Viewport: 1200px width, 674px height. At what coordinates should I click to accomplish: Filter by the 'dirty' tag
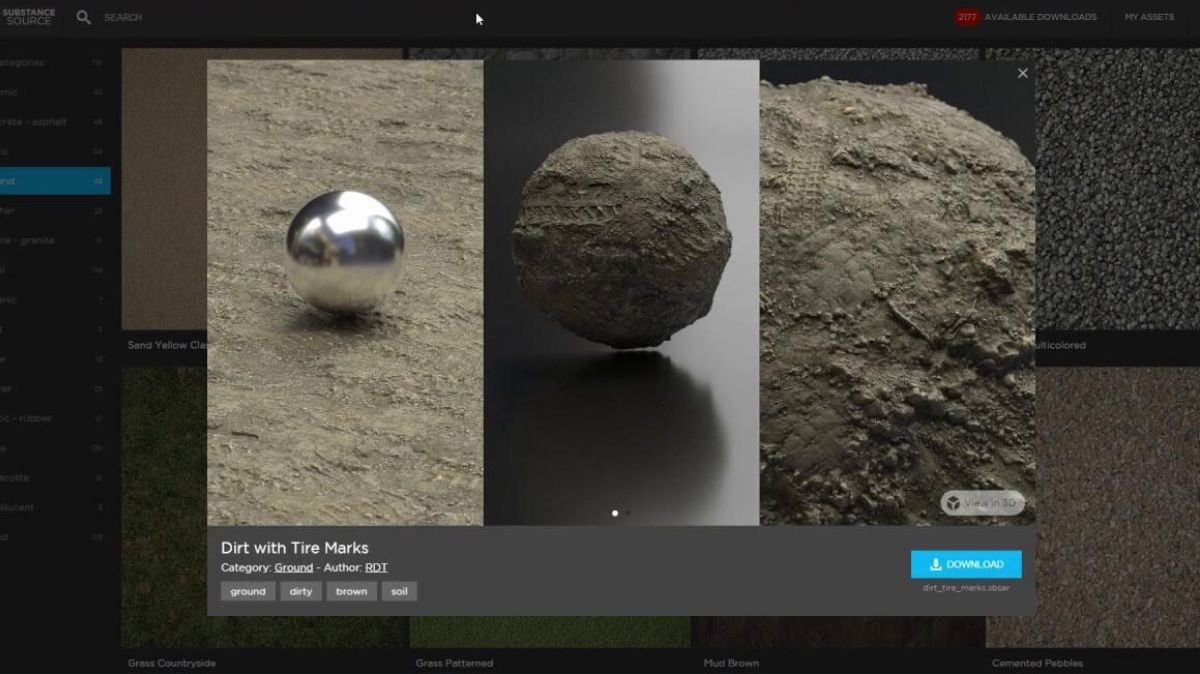click(301, 591)
